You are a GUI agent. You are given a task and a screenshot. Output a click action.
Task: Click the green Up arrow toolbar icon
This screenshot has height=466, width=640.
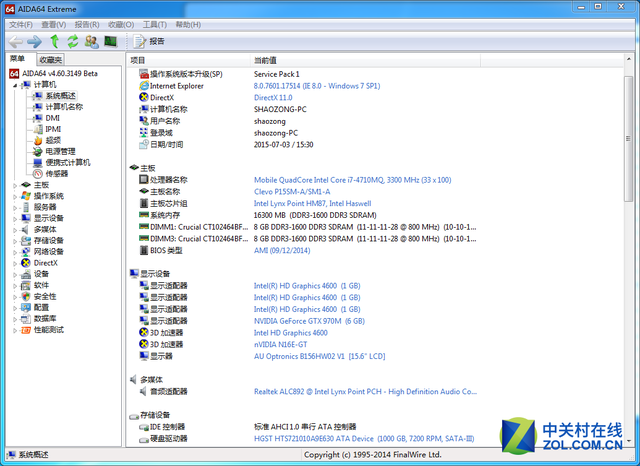pos(54,41)
